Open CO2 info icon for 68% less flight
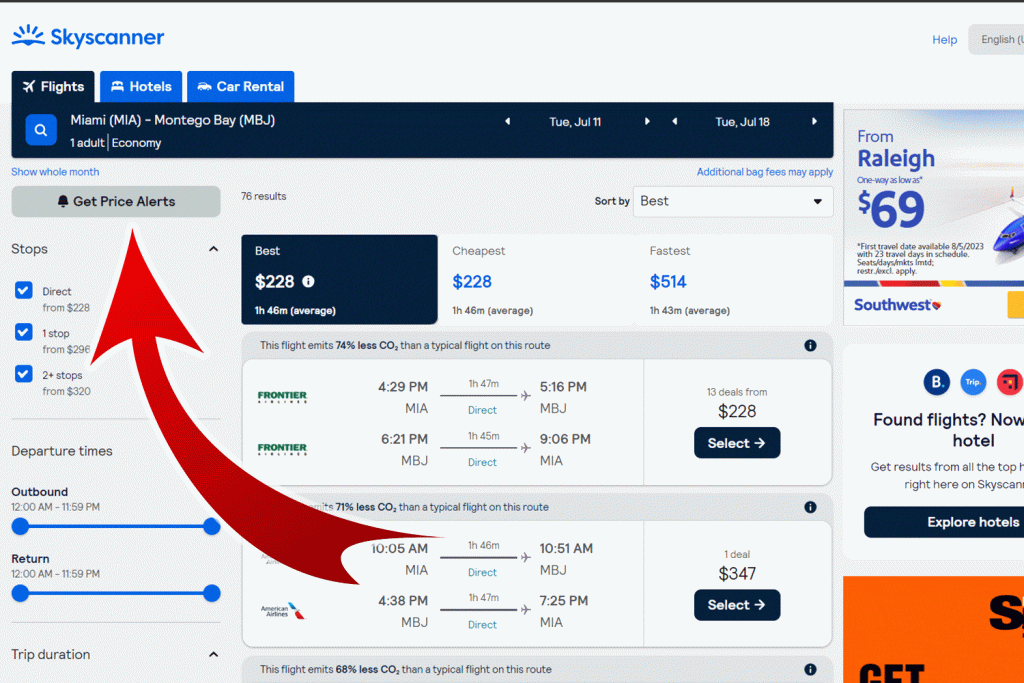The width and height of the screenshot is (1024, 683). pos(810,669)
